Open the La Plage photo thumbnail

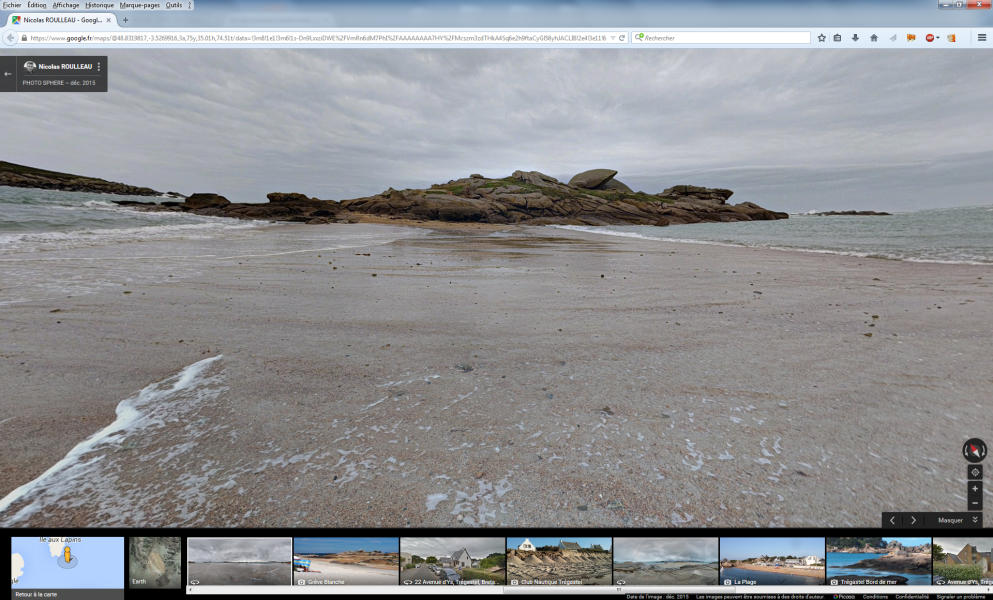[772, 562]
